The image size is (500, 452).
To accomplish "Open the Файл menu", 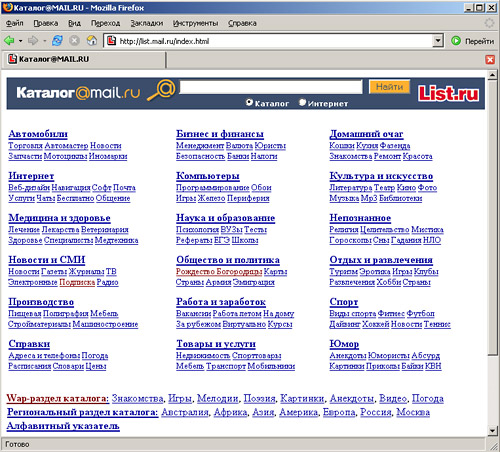I will coord(15,23).
